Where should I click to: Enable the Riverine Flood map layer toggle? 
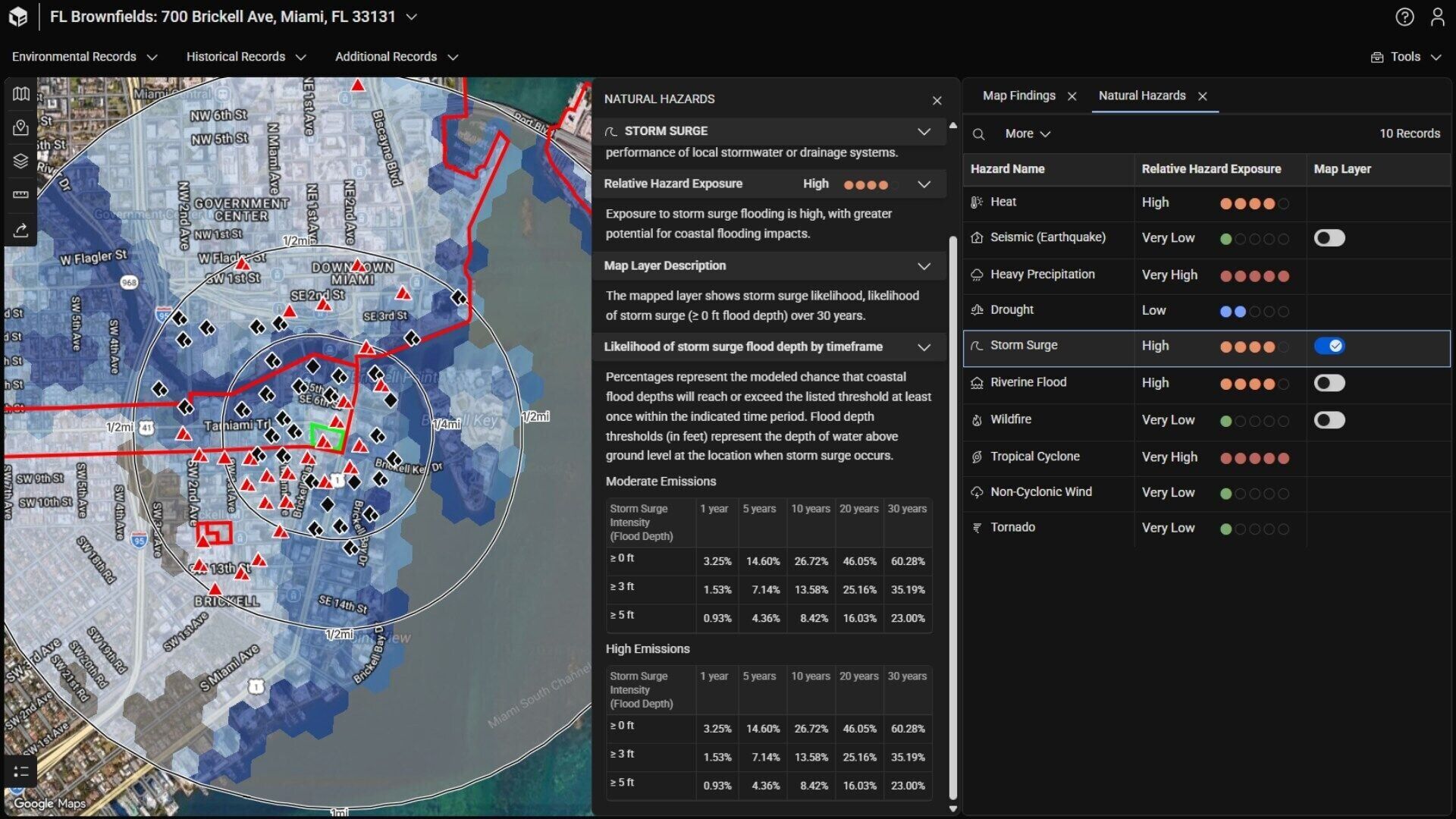click(1329, 383)
